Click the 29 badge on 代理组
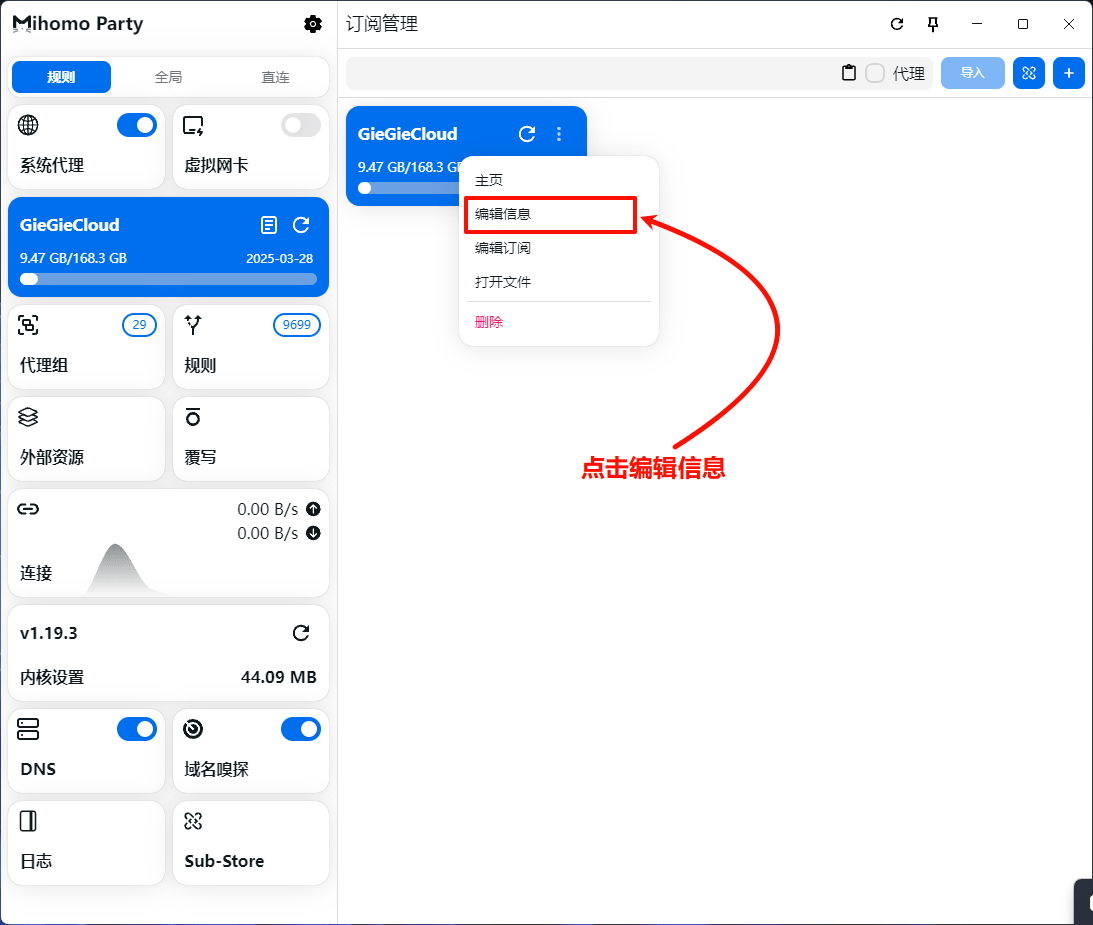Viewport: 1093px width, 925px height. tap(139, 325)
